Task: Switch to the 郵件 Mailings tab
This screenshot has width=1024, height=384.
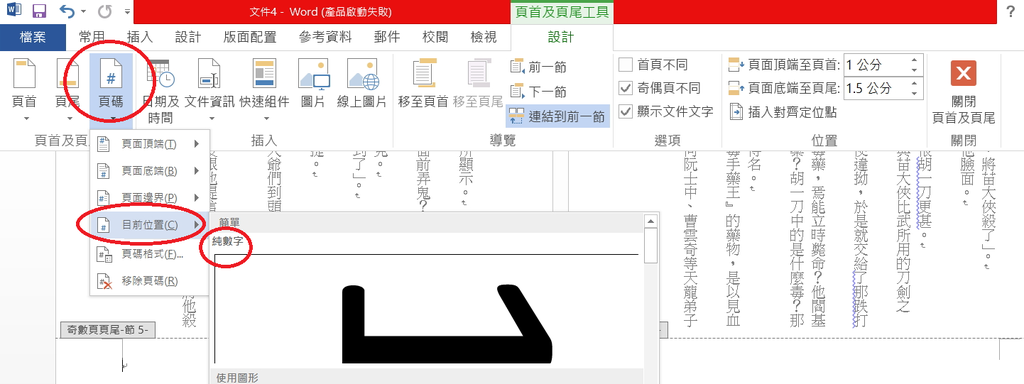Action: point(387,37)
